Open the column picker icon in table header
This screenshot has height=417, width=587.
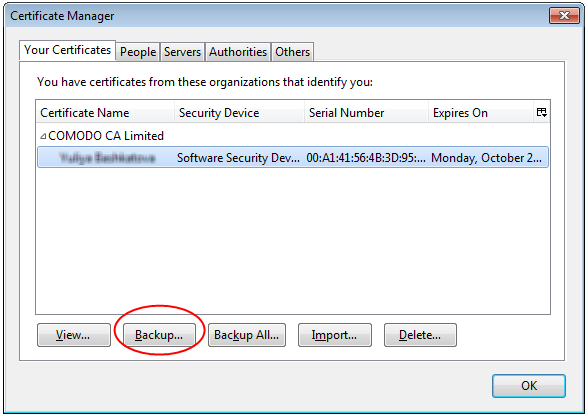point(542,112)
